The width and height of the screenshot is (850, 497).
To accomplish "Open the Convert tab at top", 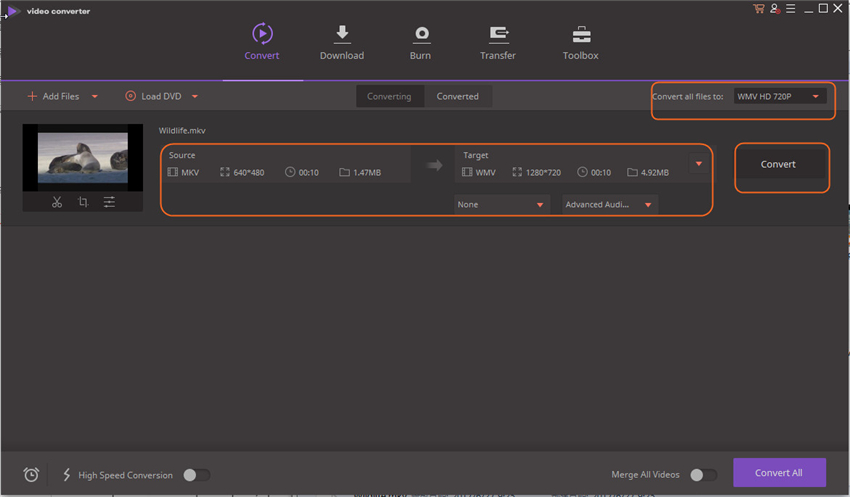I will (262, 41).
